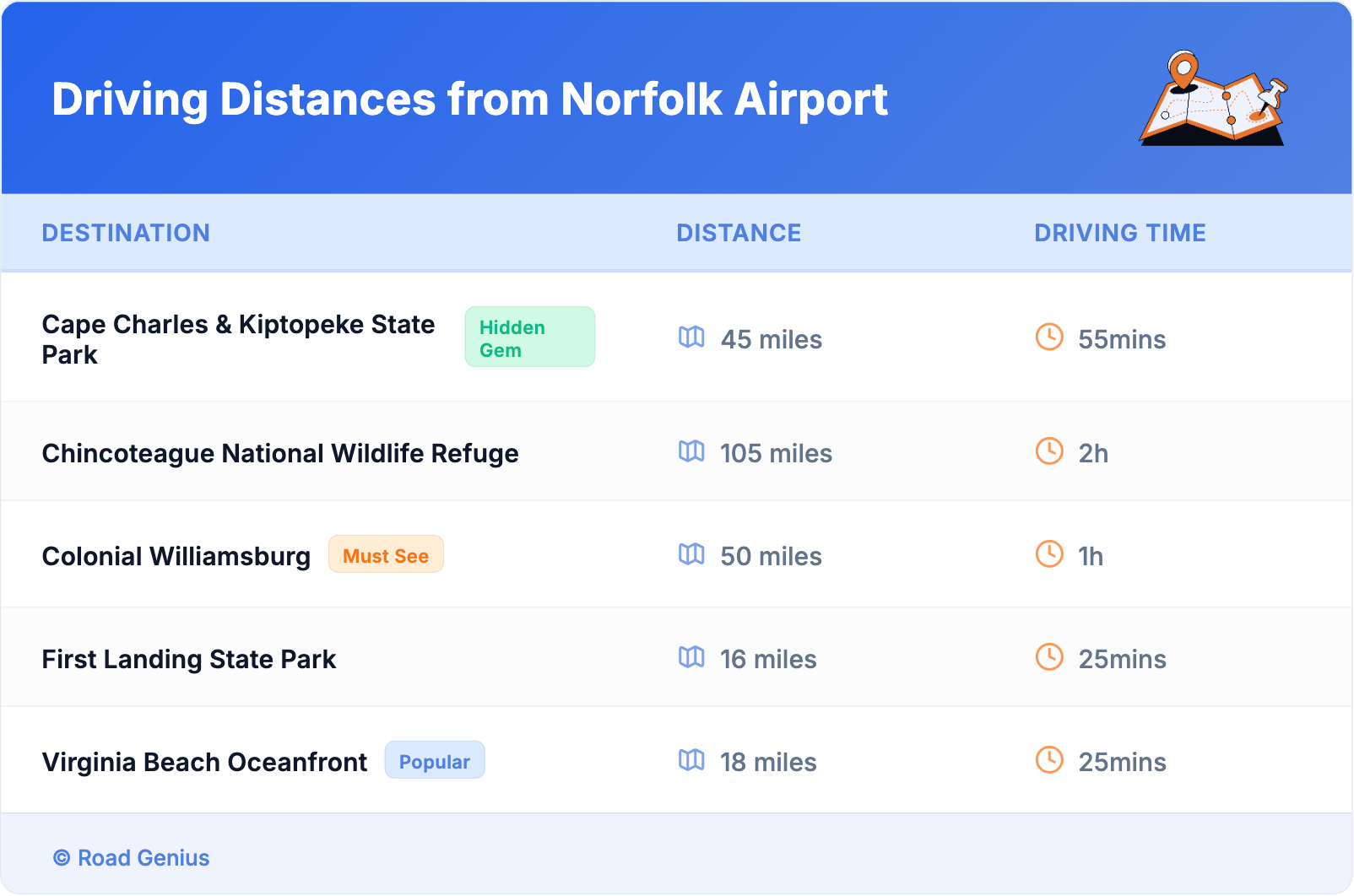Click the Popular badge
Viewport: 1354px width, 896px height.
(434, 761)
